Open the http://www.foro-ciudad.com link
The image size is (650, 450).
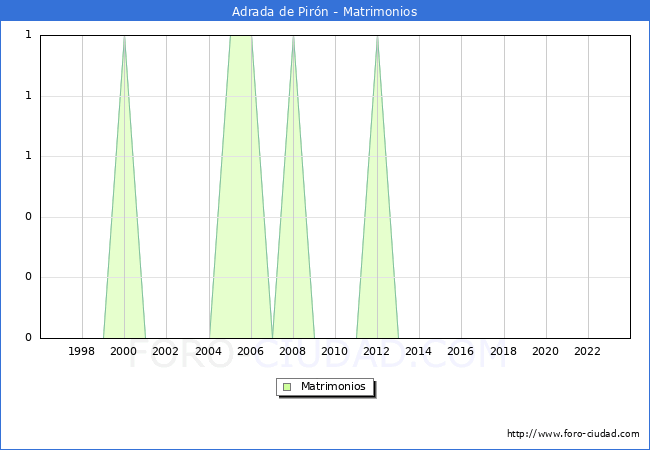point(573,434)
